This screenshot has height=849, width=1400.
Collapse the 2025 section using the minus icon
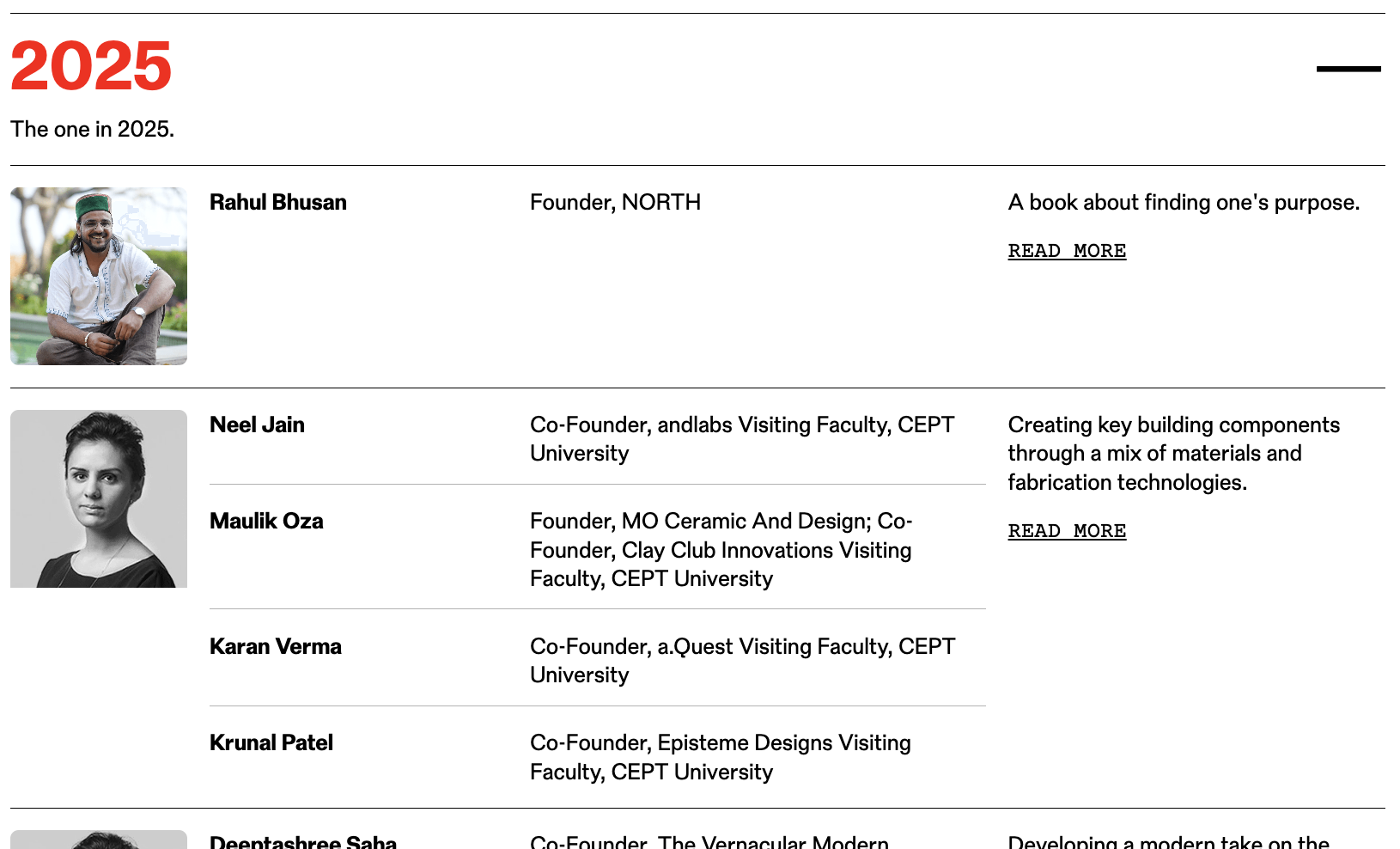coord(1348,69)
